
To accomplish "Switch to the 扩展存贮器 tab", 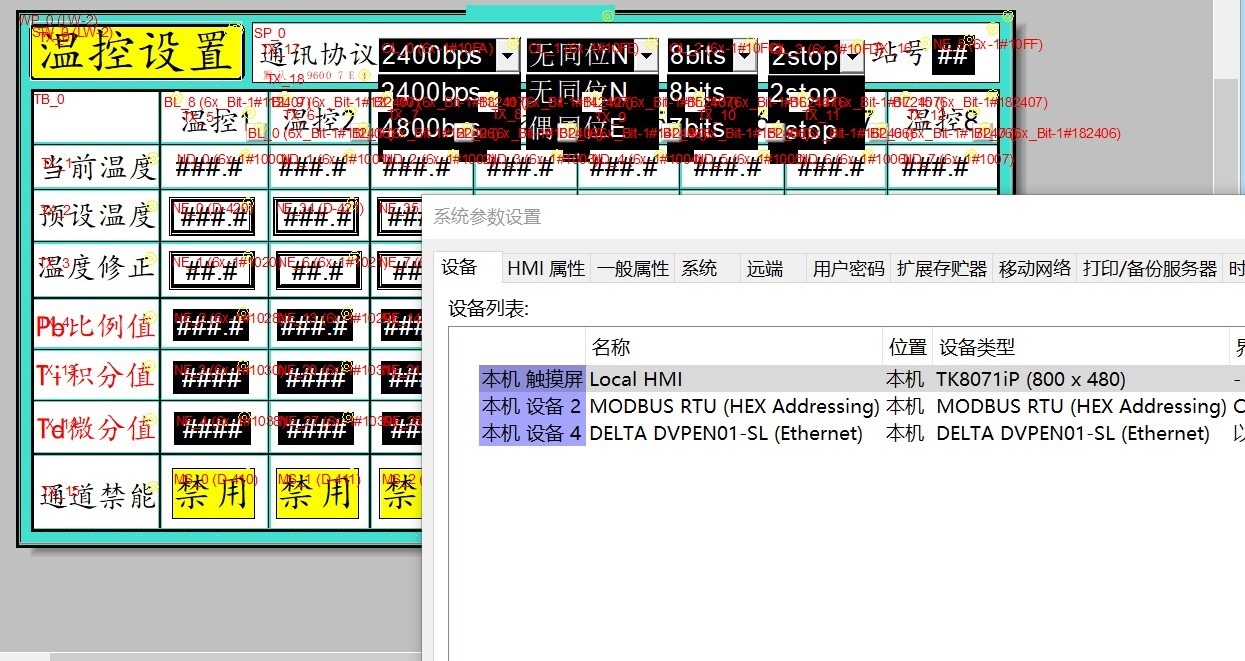I will (x=942, y=268).
